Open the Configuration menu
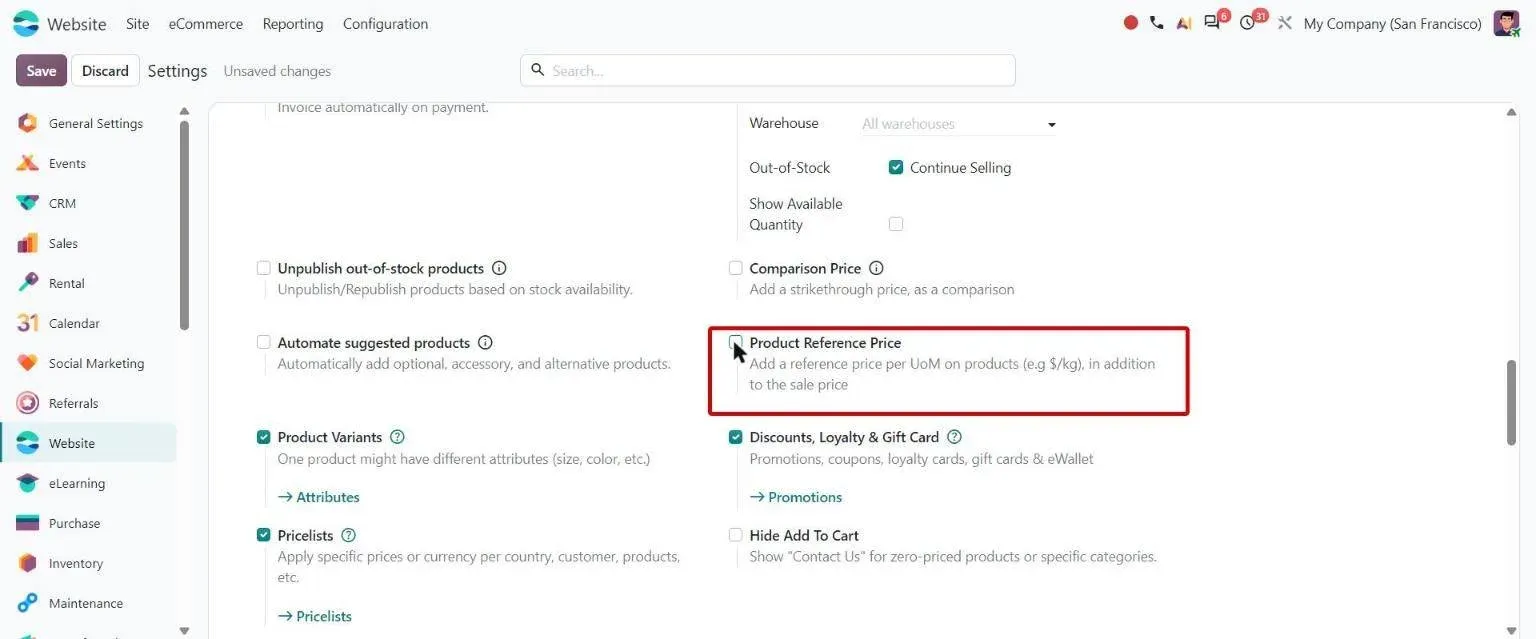 point(385,23)
